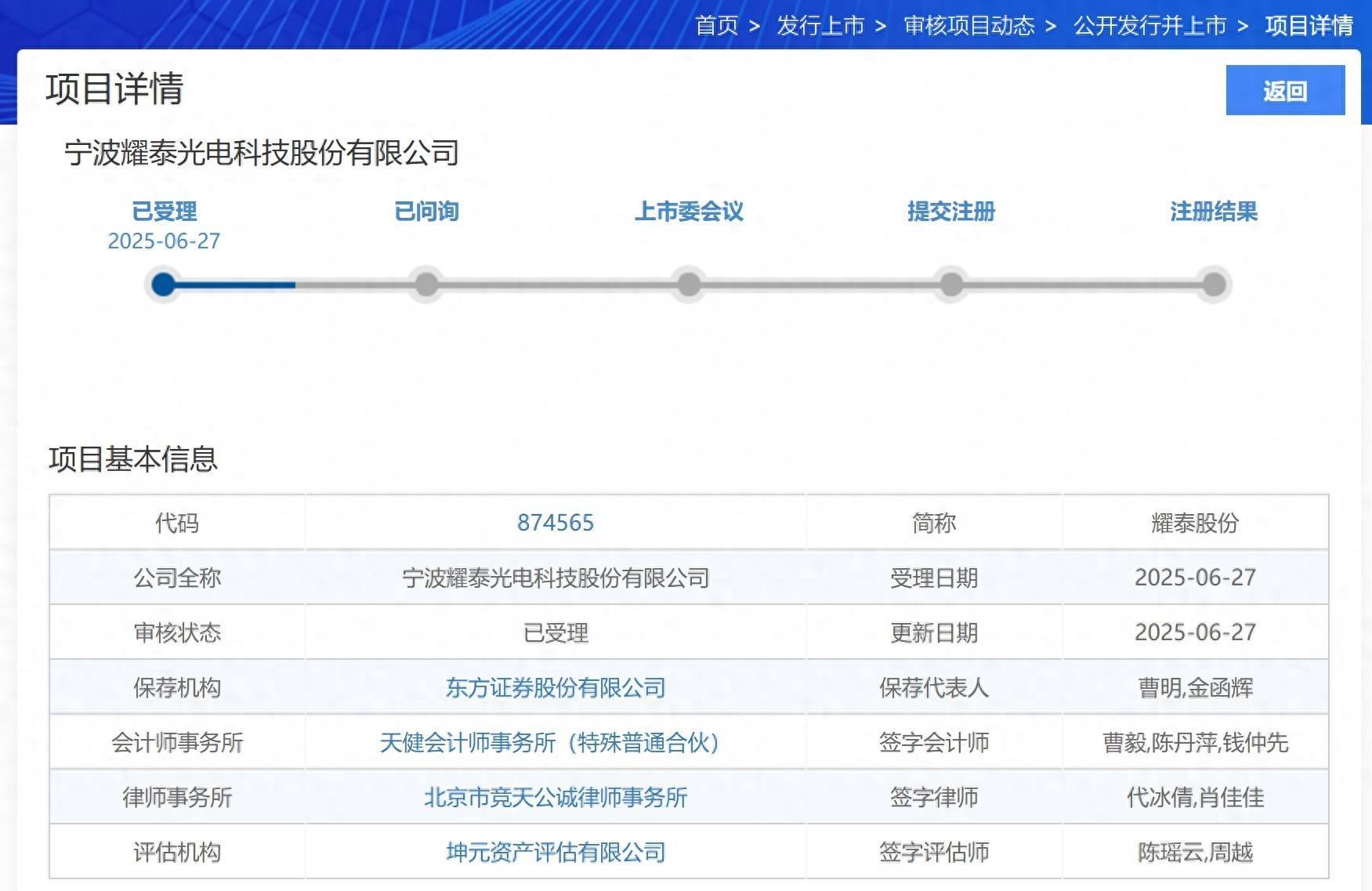Click the 审核状态 label cell
The width and height of the screenshot is (1372, 891).
[x=177, y=632]
